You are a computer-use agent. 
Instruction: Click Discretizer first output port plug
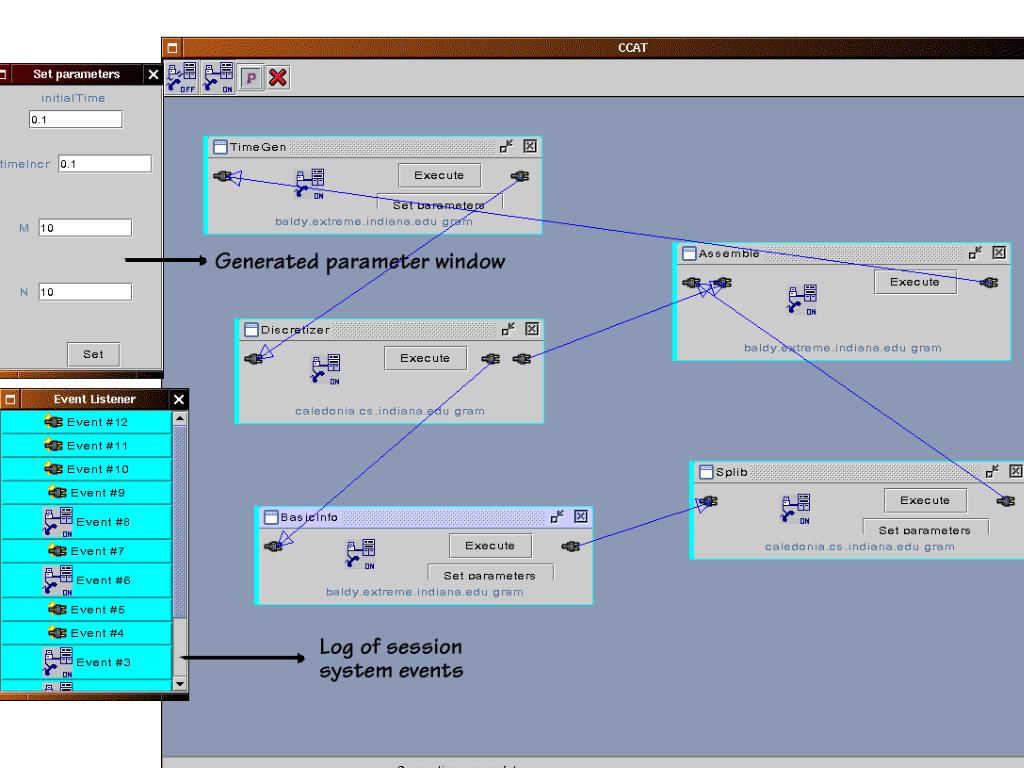point(490,359)
